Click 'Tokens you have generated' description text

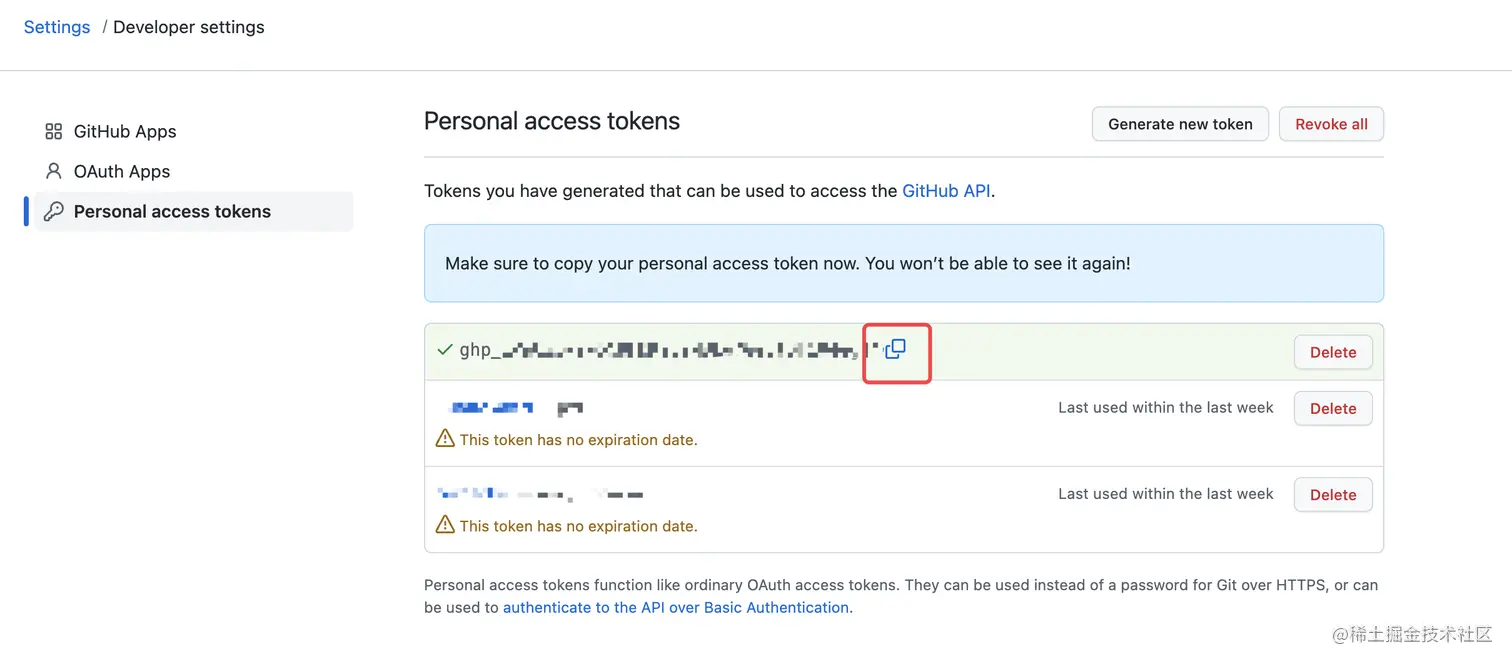[709, 190]
